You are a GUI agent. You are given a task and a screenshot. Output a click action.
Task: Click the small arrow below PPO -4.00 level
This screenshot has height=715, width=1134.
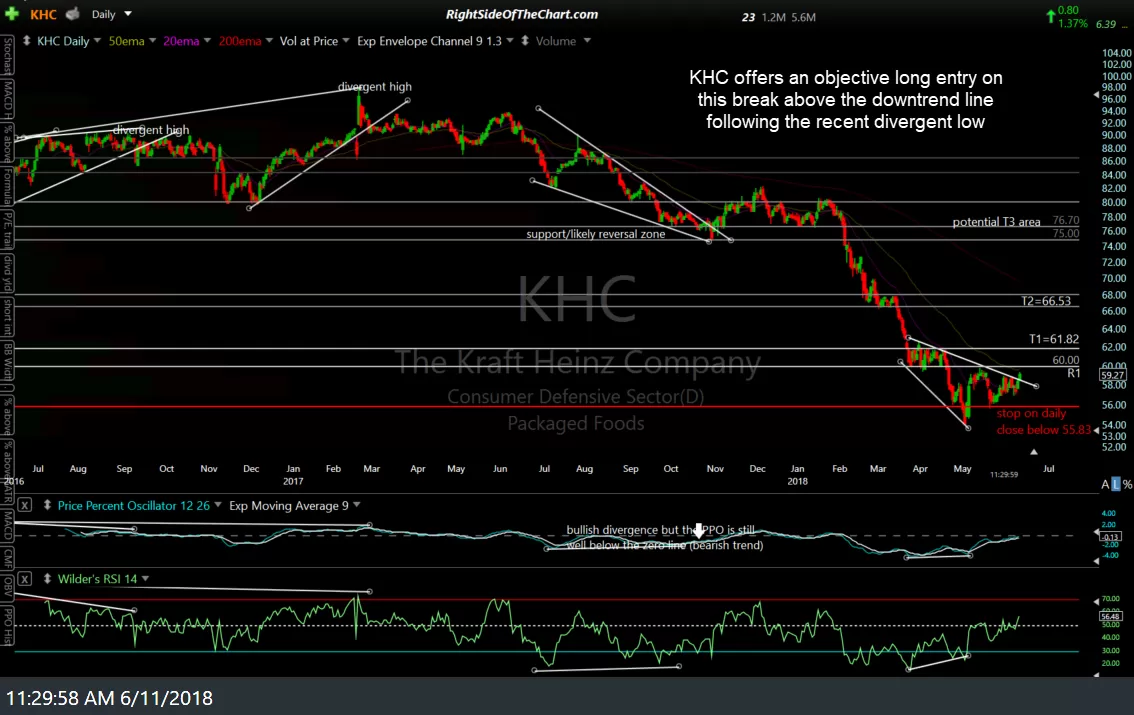click(1096, 561)
